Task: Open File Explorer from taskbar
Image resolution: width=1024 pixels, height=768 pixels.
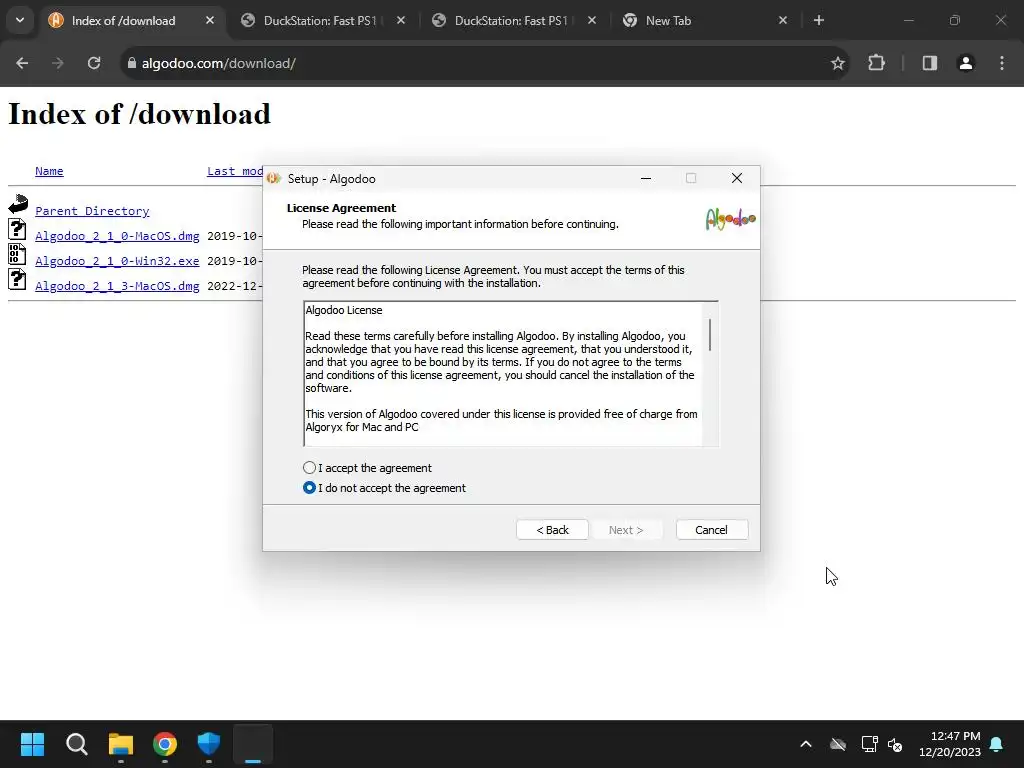Action: point(121,744)
